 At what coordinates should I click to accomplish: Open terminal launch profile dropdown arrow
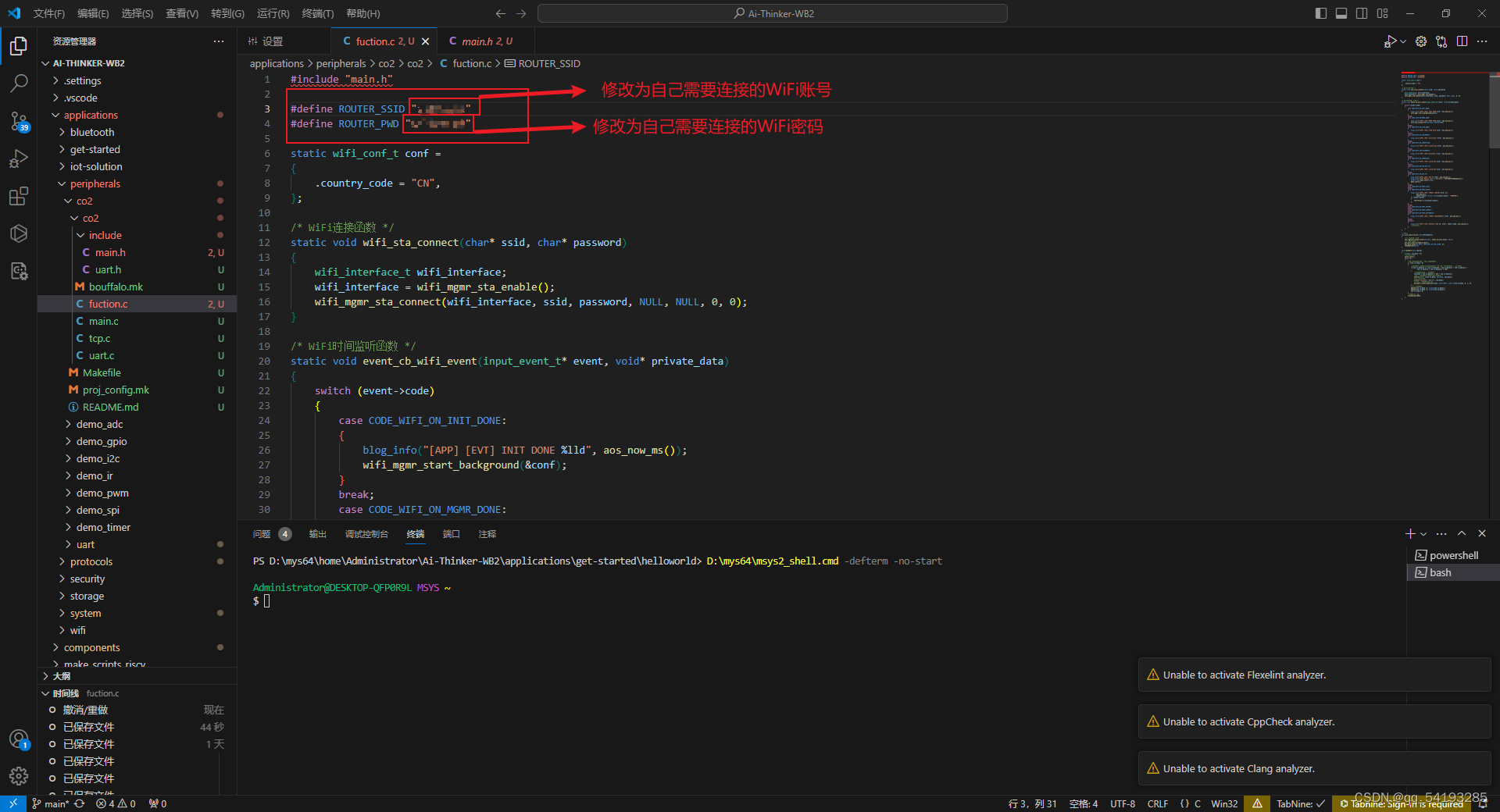(1423, 533)
